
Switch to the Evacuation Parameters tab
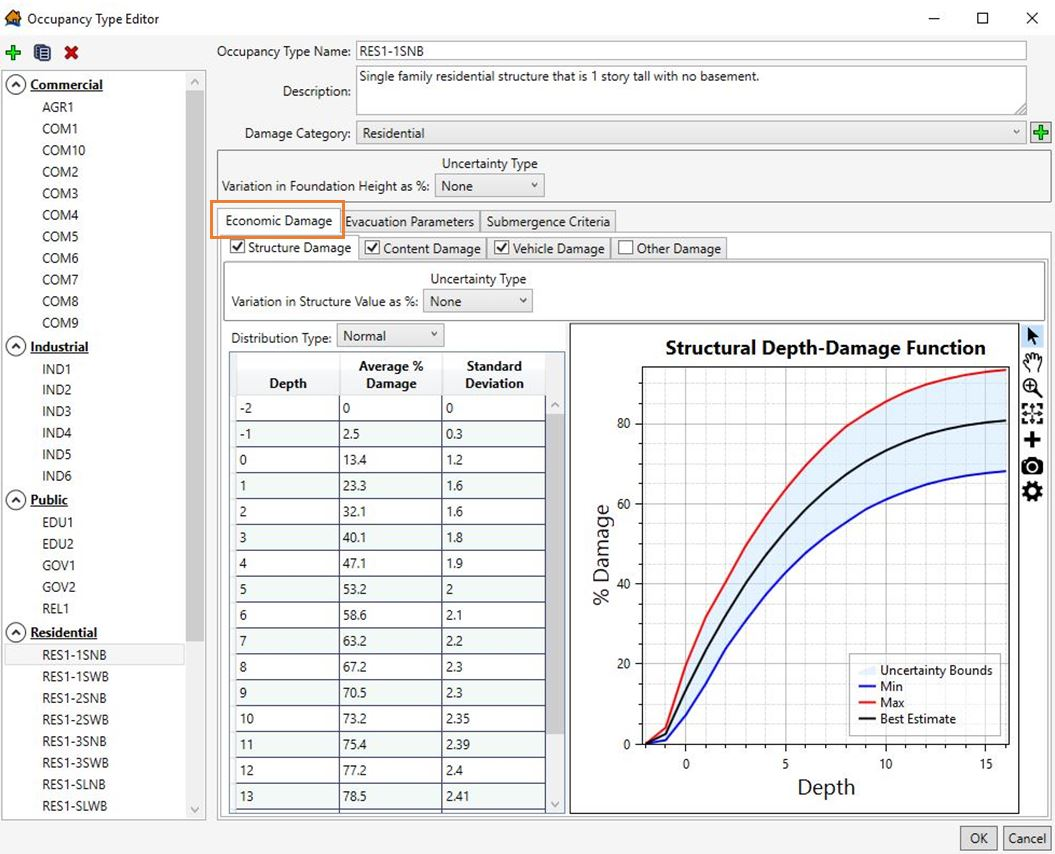pyautogui.click(x=410, y=221)
